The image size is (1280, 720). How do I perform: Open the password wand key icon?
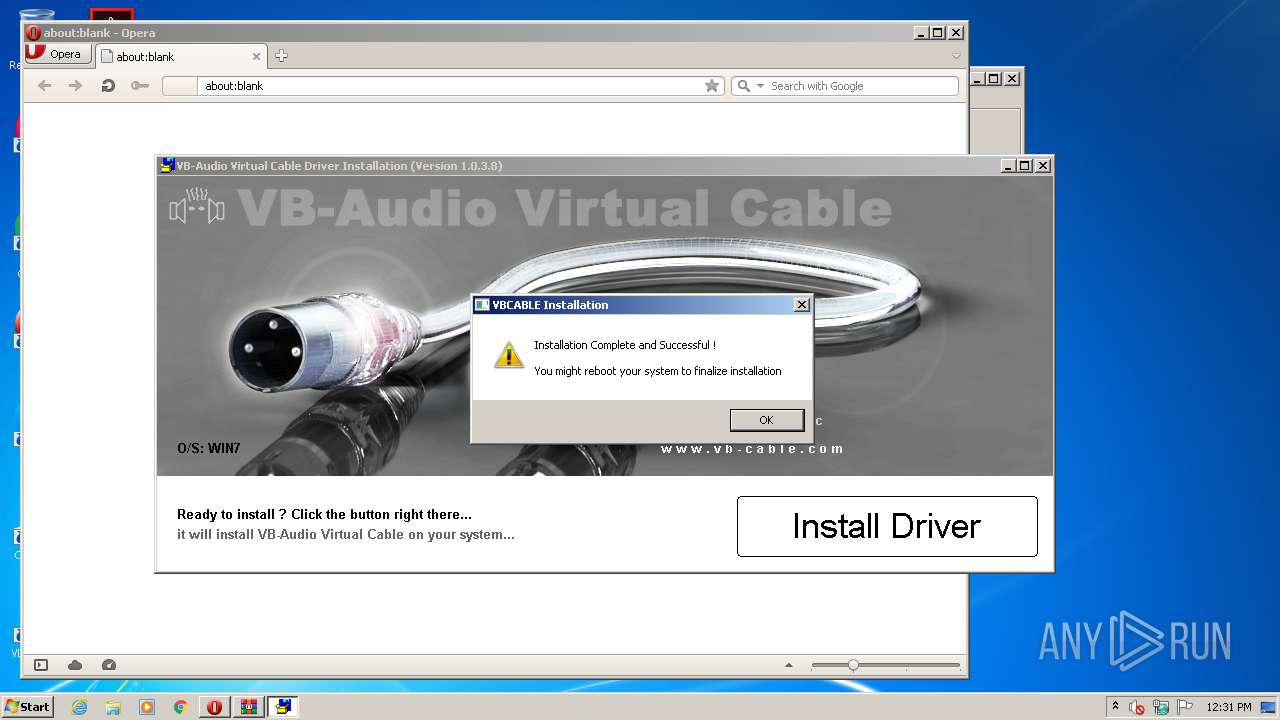[140, 86]
